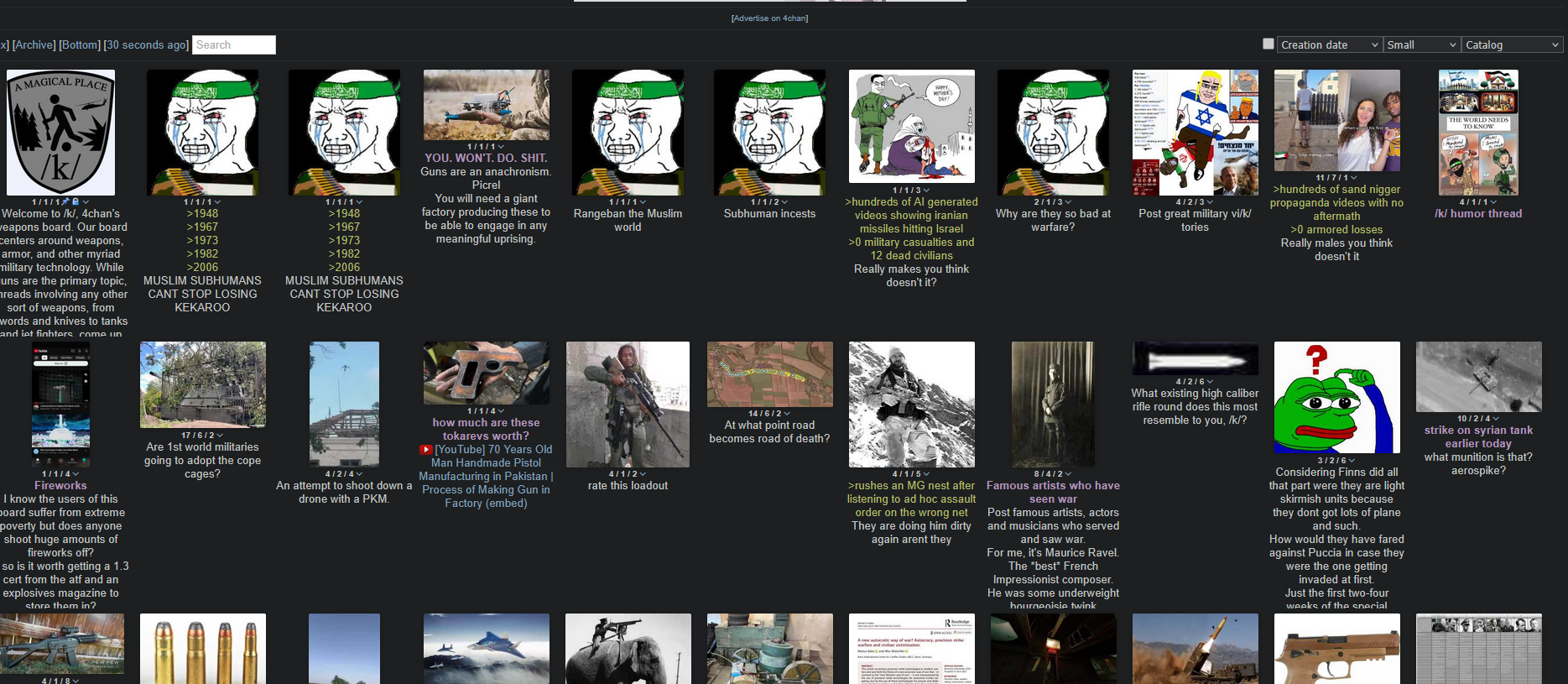Open the tan pistol thumbnail in the bottom row
This screenshot has width=1568, height=684.
(1337, 649)
